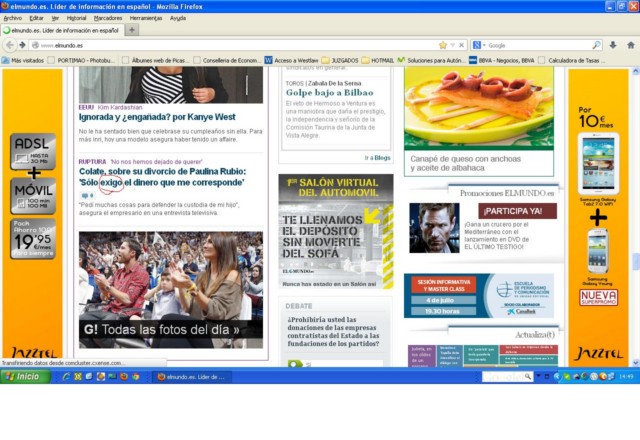
Task: Open Consellería de Econom... bookmark
Action: pyautogui.click(x=227, y=60)
